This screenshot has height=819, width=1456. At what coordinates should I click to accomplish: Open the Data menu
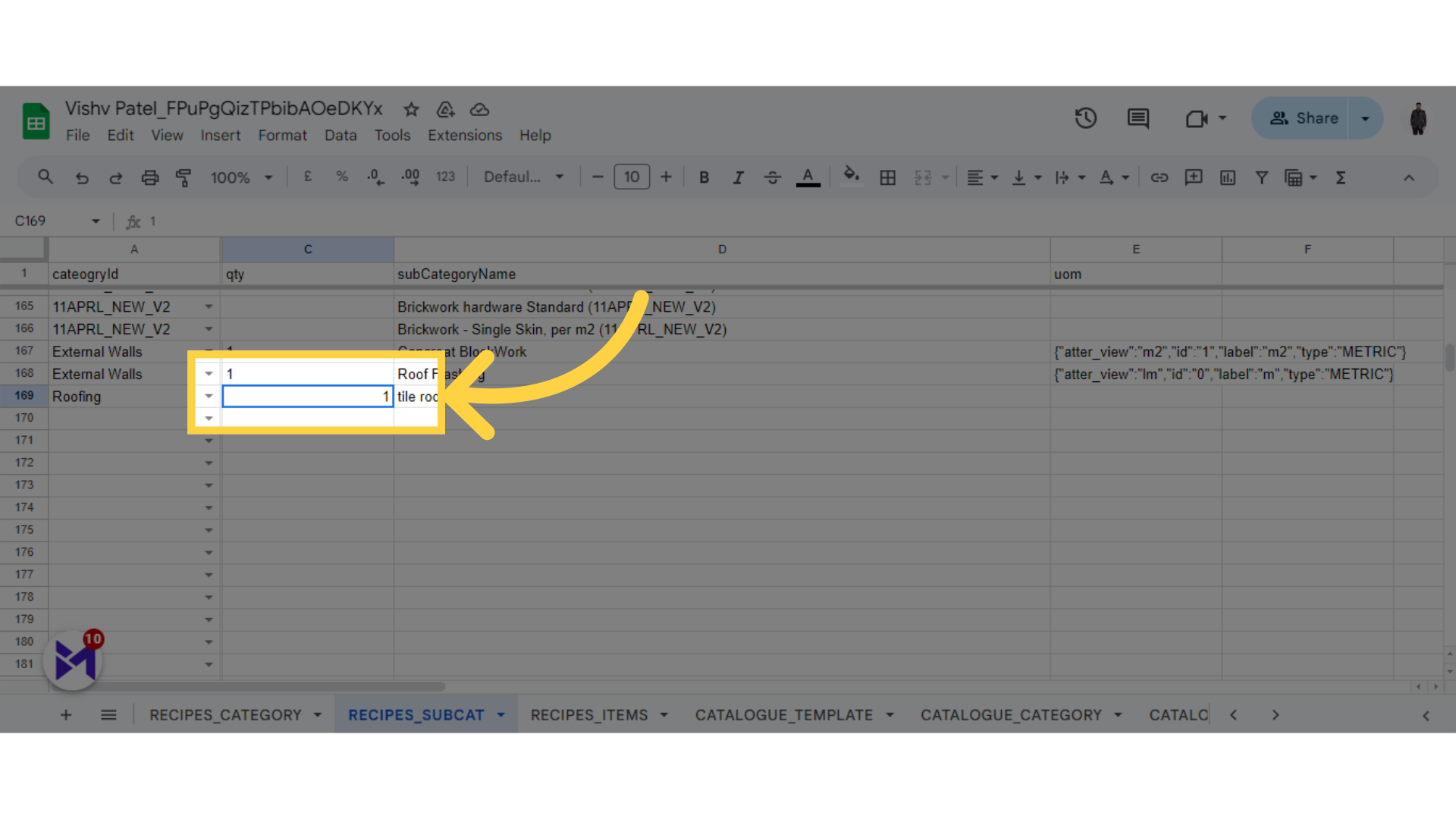point(340,134)
